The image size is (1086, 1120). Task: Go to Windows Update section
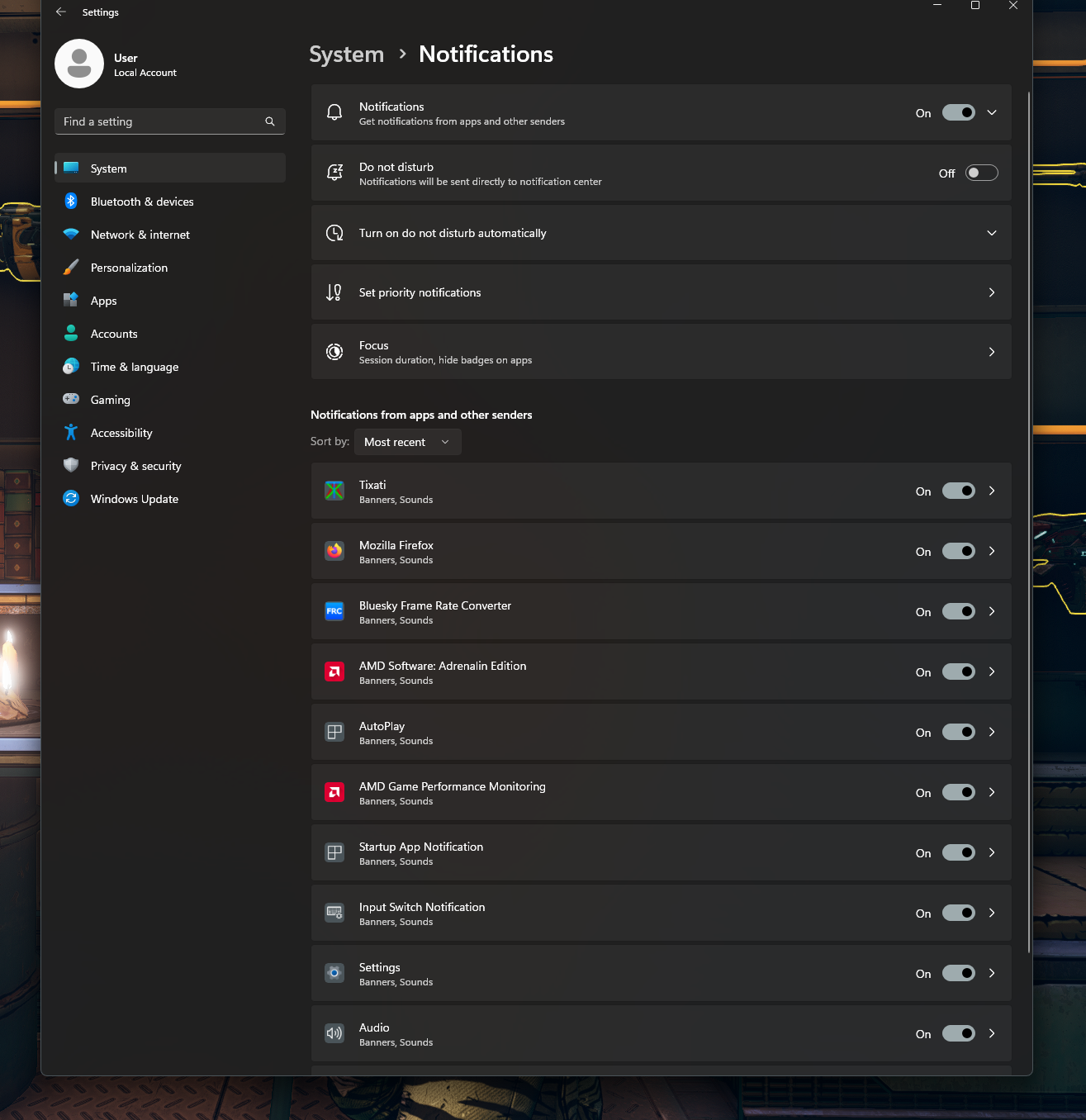pyautogui.click(x=135, y=499)
